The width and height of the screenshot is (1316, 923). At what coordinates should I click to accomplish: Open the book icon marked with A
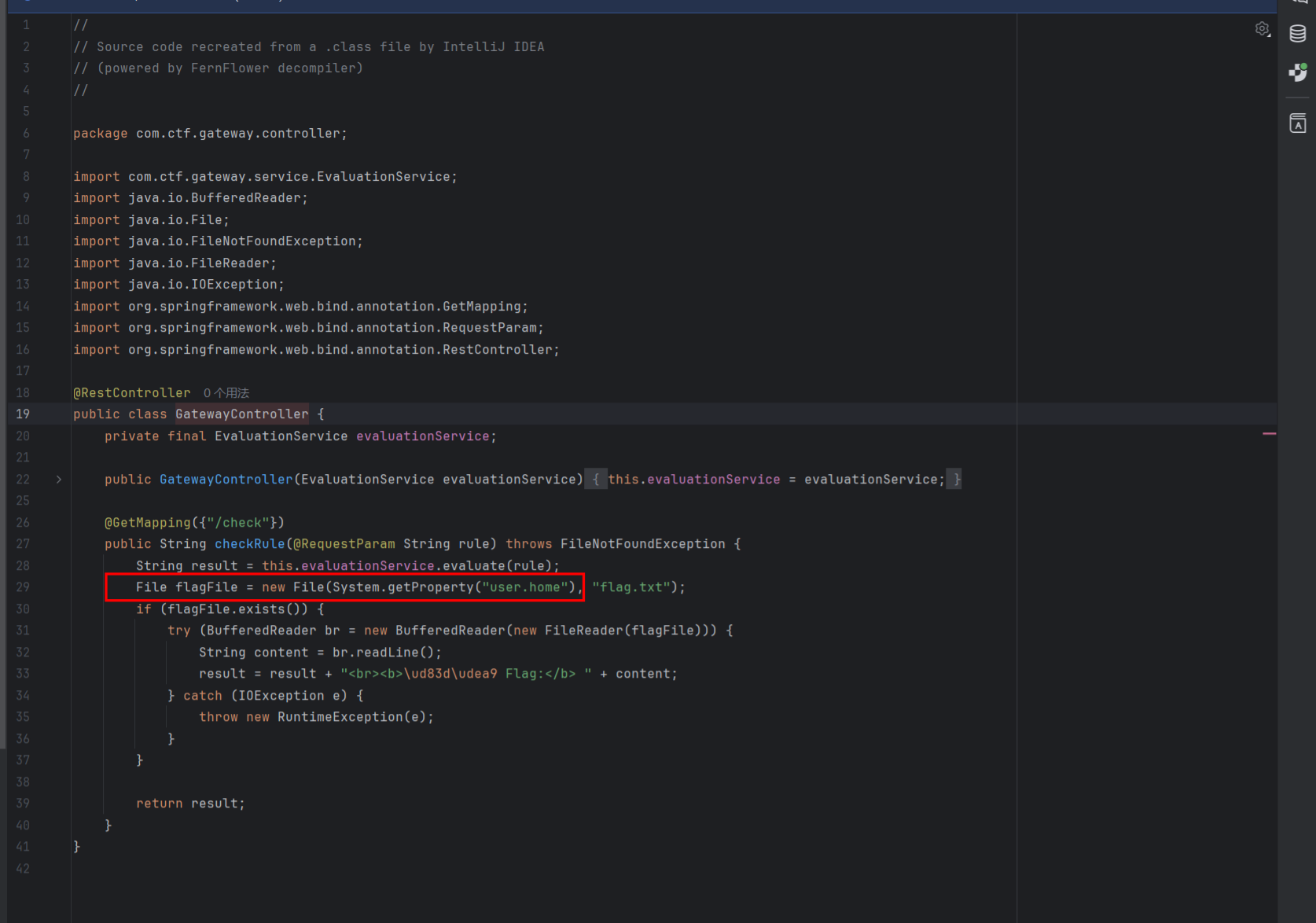1297,123
